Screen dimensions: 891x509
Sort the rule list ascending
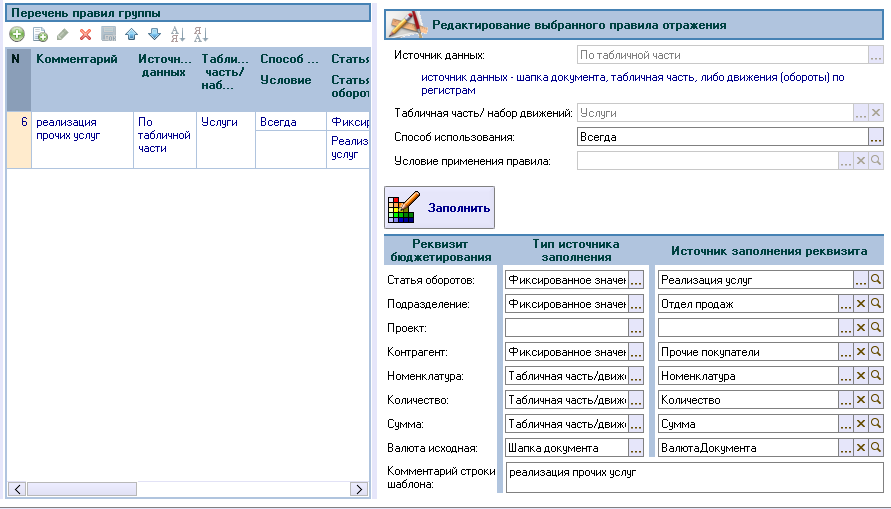pos(178,35)
